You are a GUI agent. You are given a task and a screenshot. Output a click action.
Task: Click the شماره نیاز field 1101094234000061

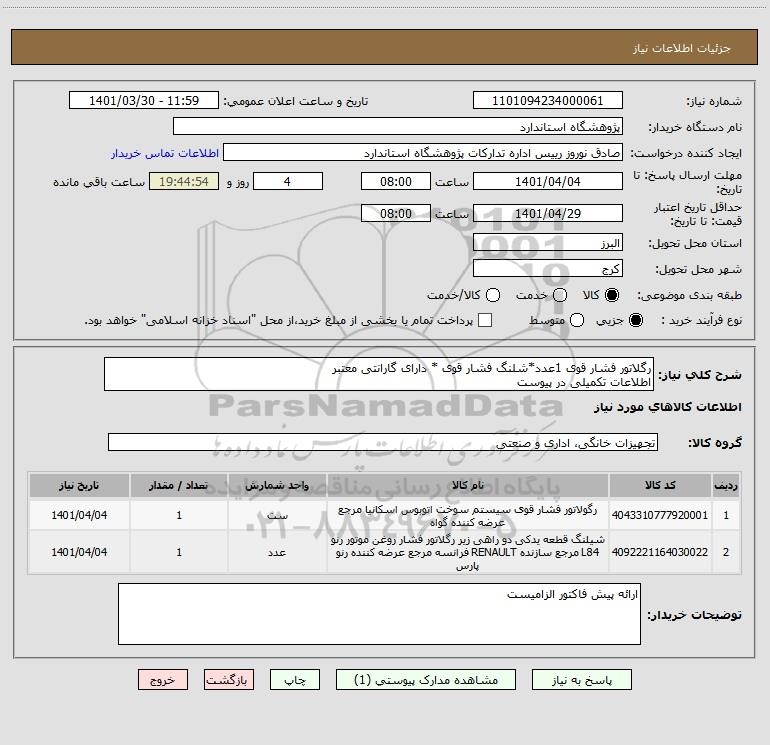(x=548, y=100)
